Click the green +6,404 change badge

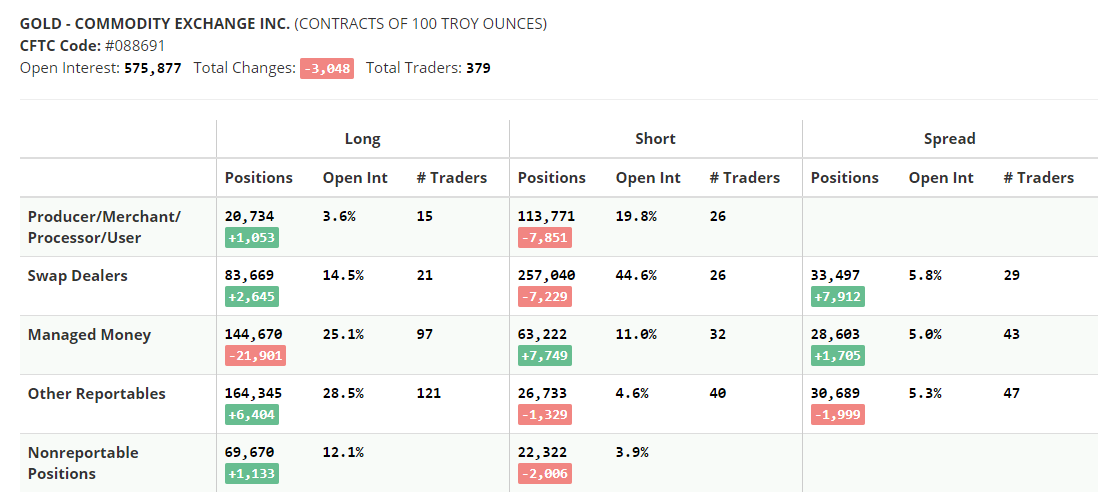[251, 415]
